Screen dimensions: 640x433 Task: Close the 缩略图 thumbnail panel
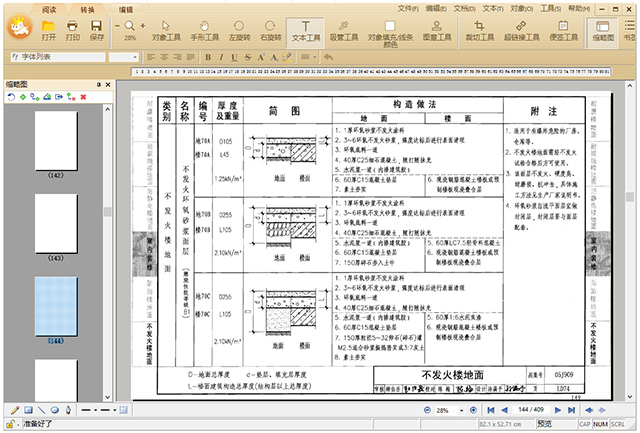108,84
